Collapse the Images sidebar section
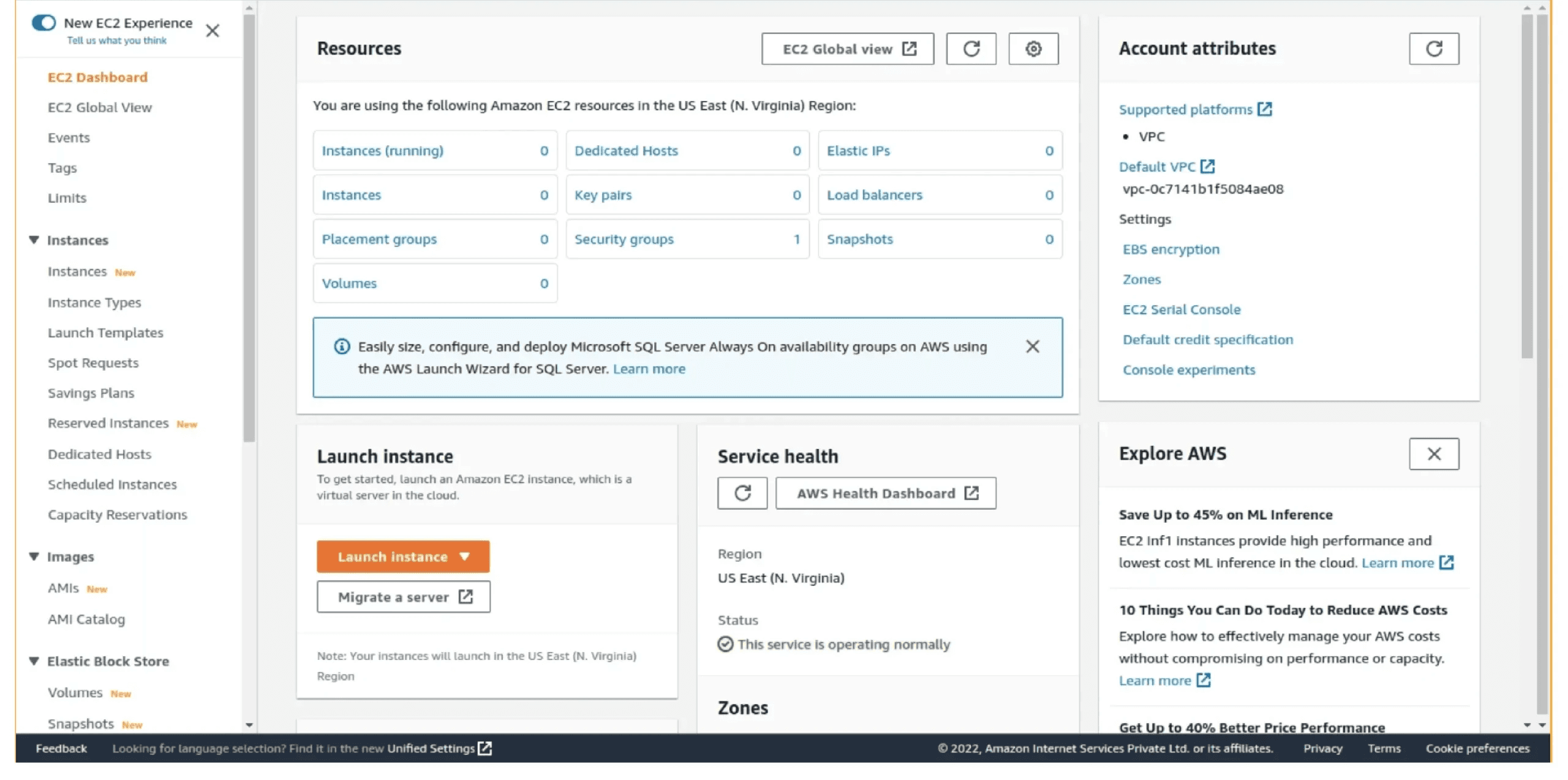 (34, 556)
